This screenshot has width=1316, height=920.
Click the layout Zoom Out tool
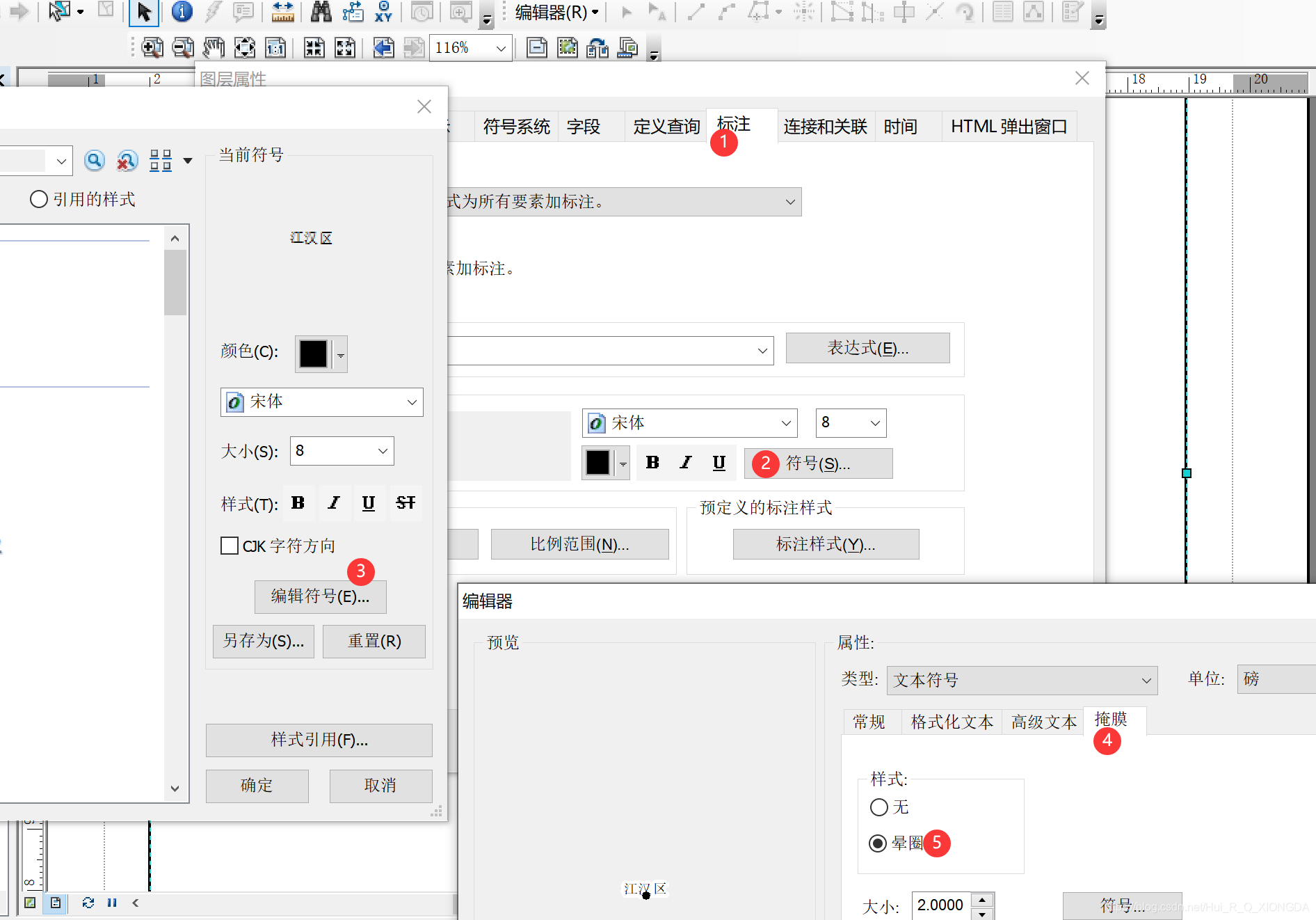point(183,48)
